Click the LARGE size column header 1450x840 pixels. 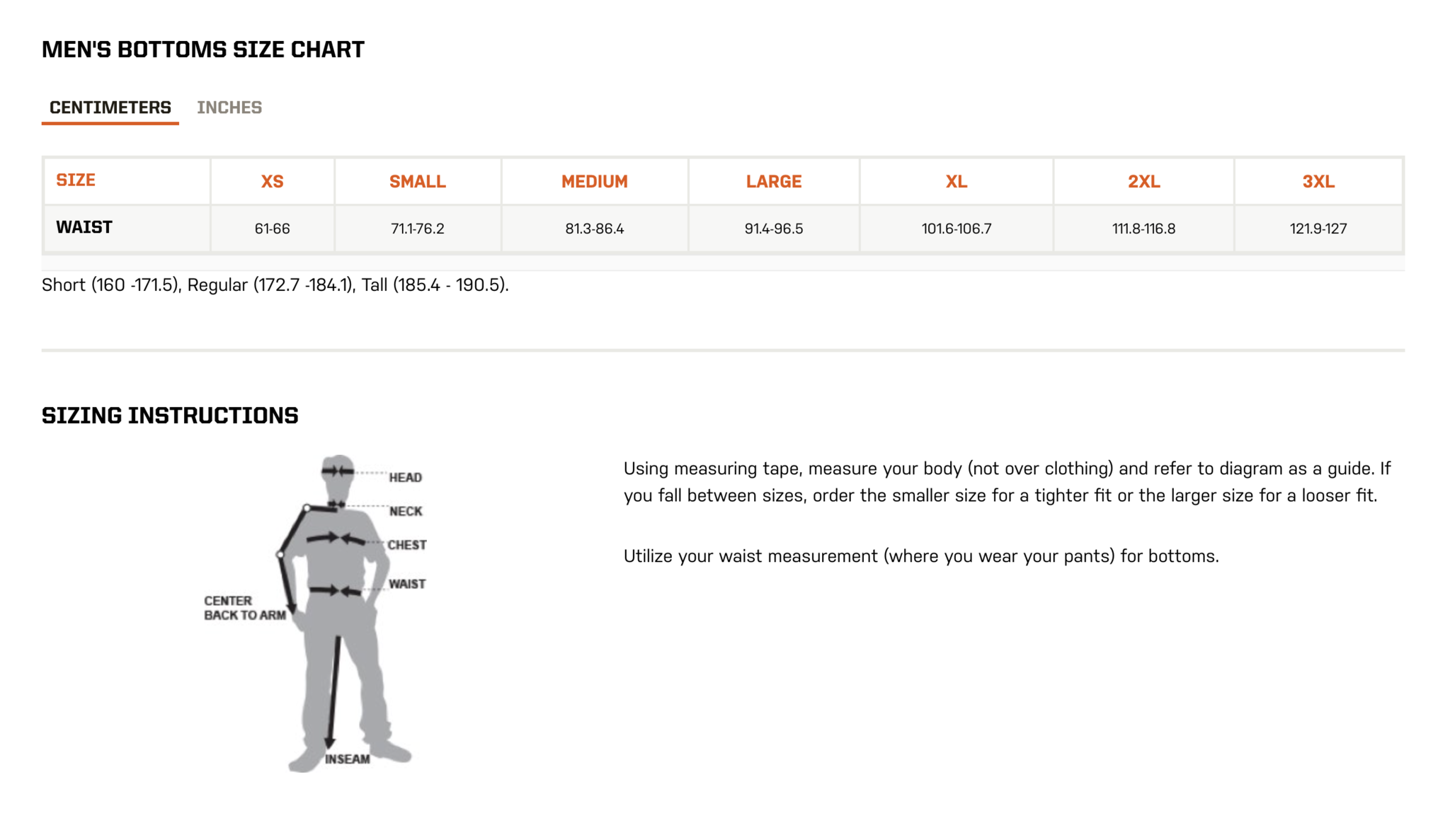point(773,182)
